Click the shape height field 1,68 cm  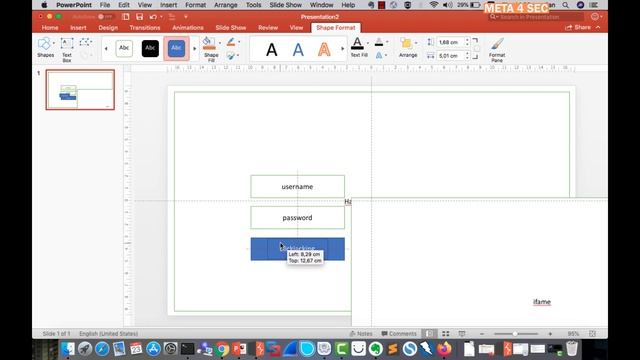tap(451, 42)
